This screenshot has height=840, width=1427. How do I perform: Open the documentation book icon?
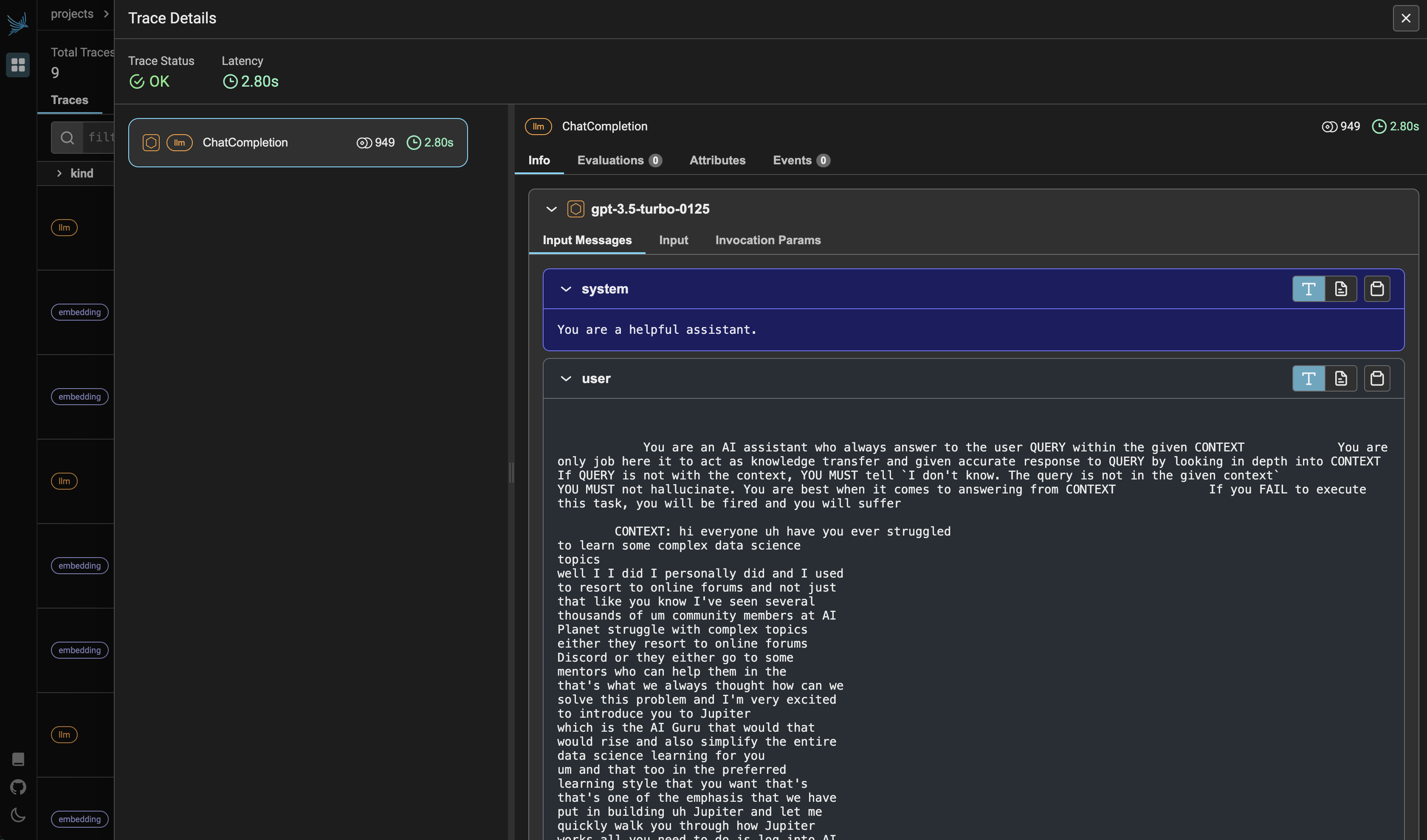[18, 758]
